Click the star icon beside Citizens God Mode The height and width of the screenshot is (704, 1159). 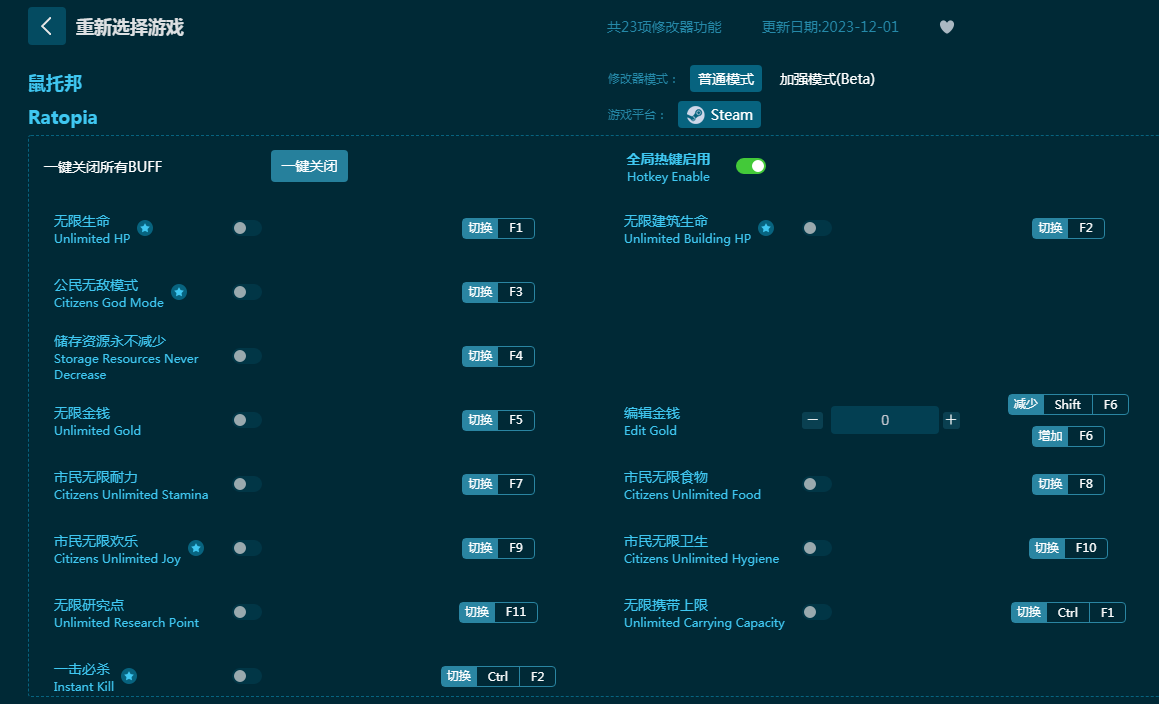pyautogui.click(x=179, y=292)
